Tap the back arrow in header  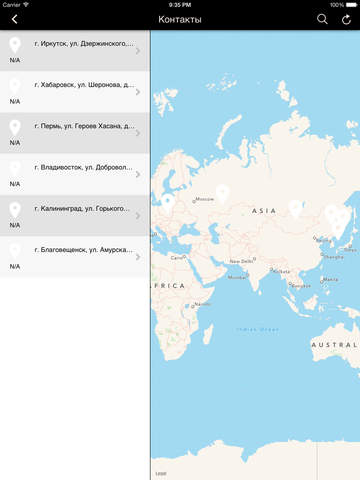[x=14, y=19]
